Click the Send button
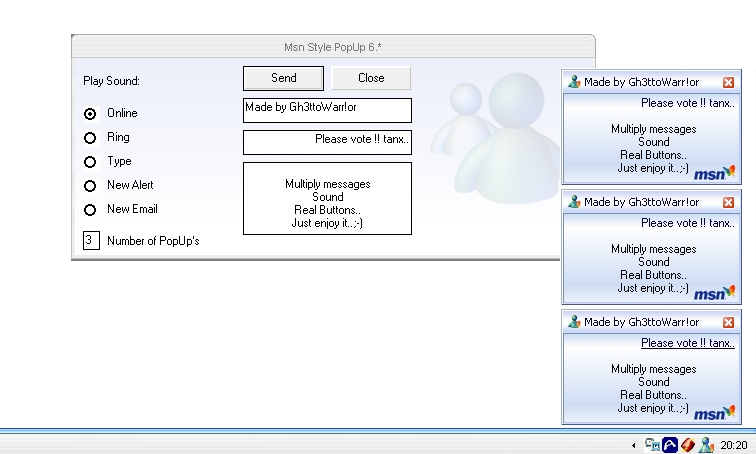Image resolution: width=756 pixels, height=454 pixels. (x=283, y=78)
